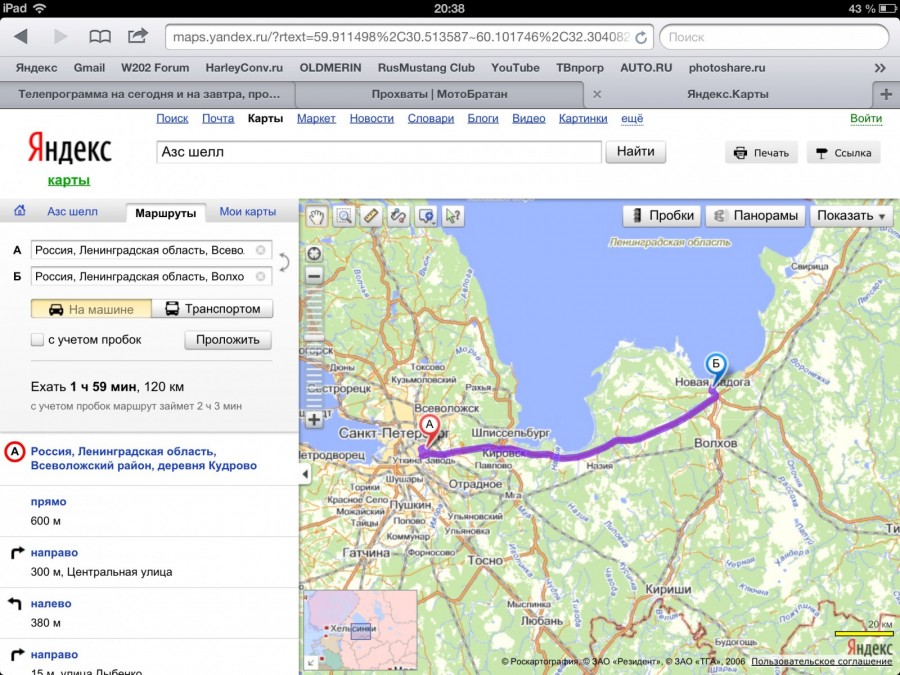Screen dimensions: 900x675
Task: Open the add placemark tool dropdown
Action: (426, 216)
